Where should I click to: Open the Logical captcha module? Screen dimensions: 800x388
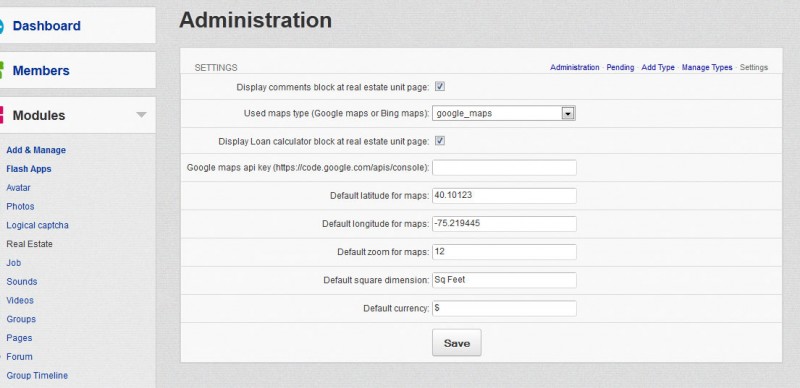(37, 225)
